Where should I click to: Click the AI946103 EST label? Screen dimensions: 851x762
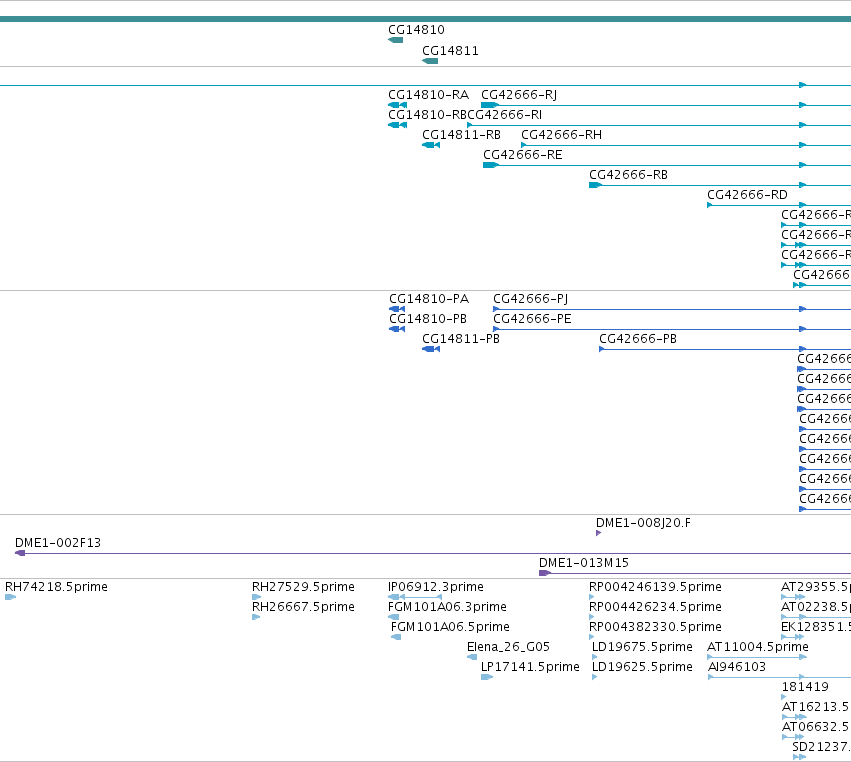pyautogui.click(x=736, y=668)
